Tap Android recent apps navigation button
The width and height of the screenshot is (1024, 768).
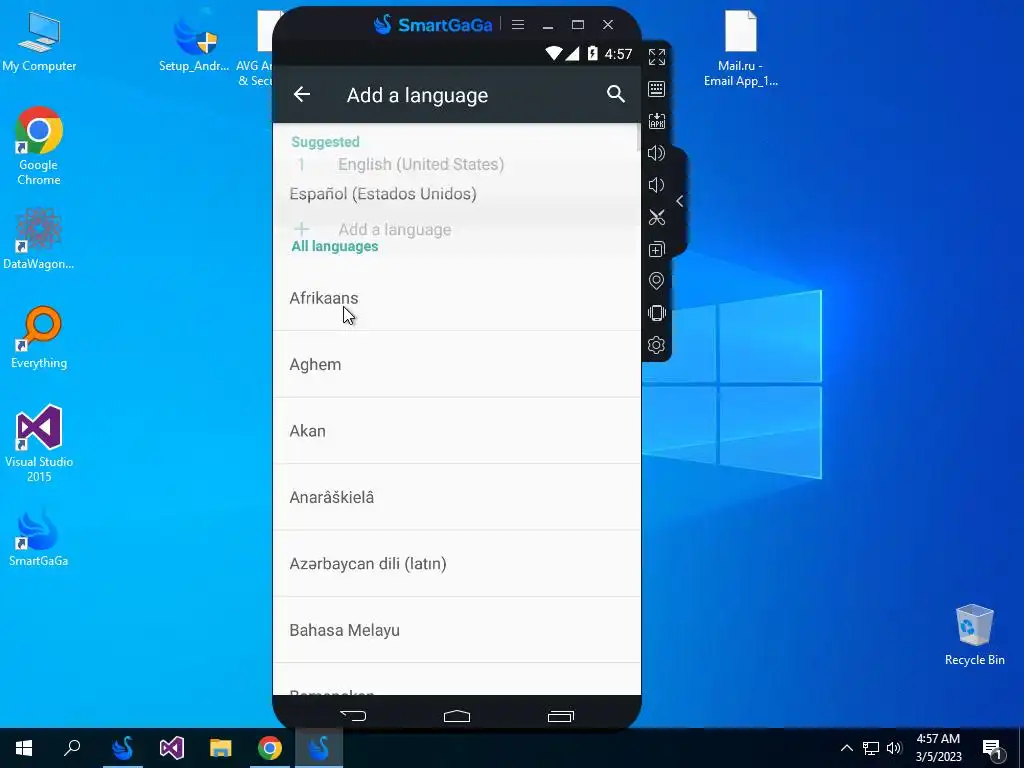pyautogui.click(x=560, y=716)
